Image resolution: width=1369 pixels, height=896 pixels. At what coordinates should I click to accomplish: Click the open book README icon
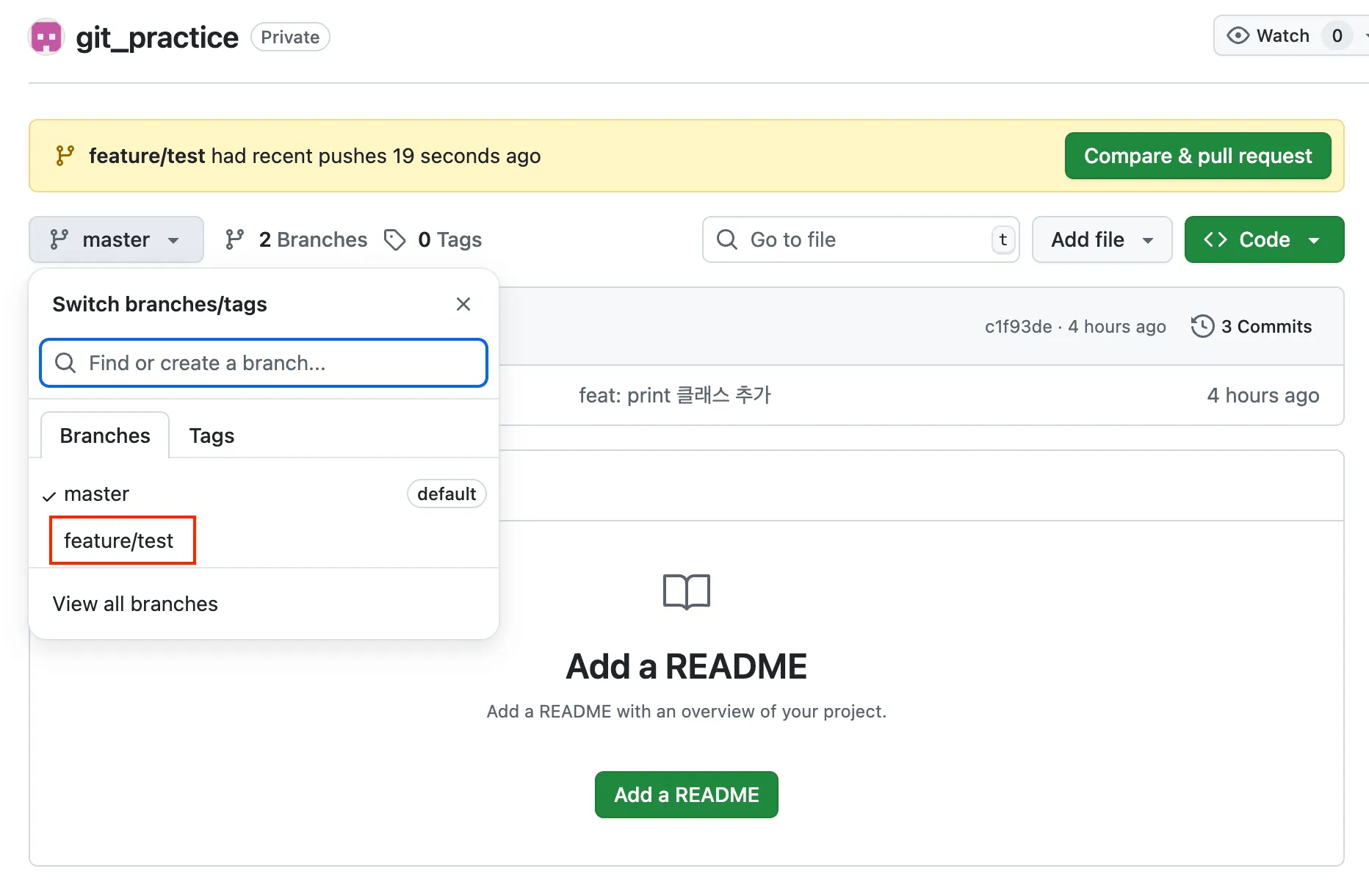(x=686, y=592)
